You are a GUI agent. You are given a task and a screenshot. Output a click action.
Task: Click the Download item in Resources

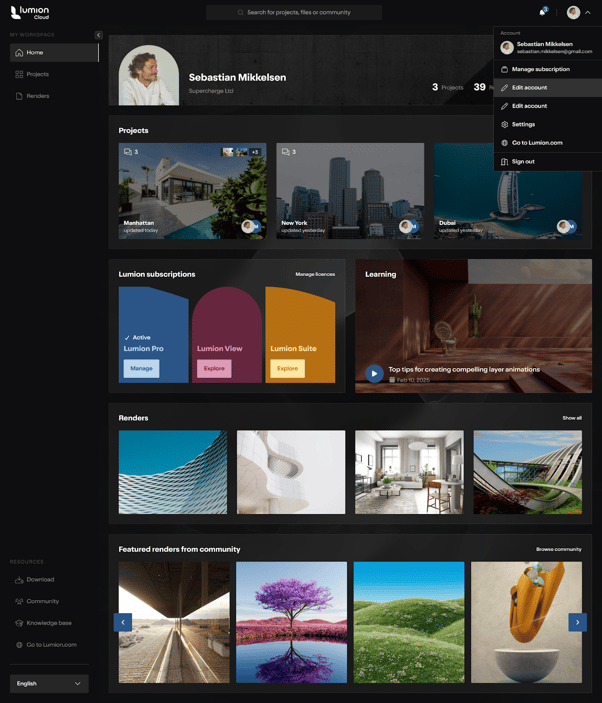coord(40,579)
